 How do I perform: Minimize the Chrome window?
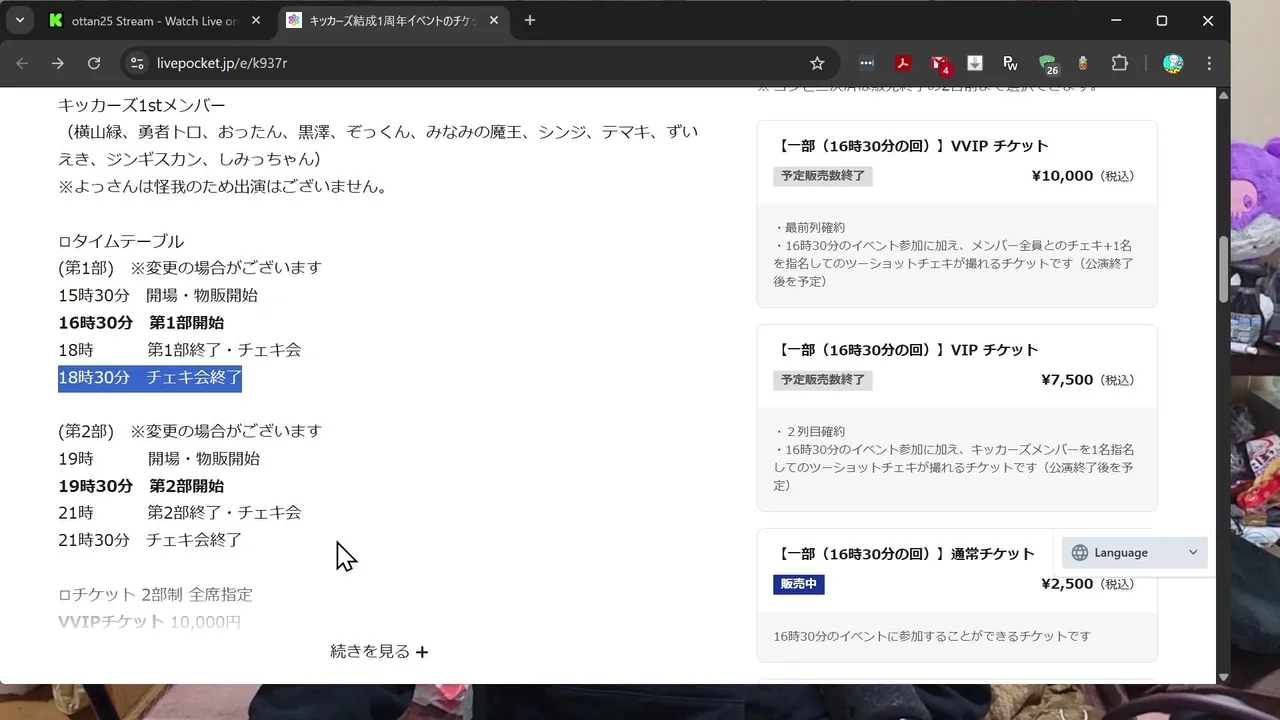pos(1116,20)
